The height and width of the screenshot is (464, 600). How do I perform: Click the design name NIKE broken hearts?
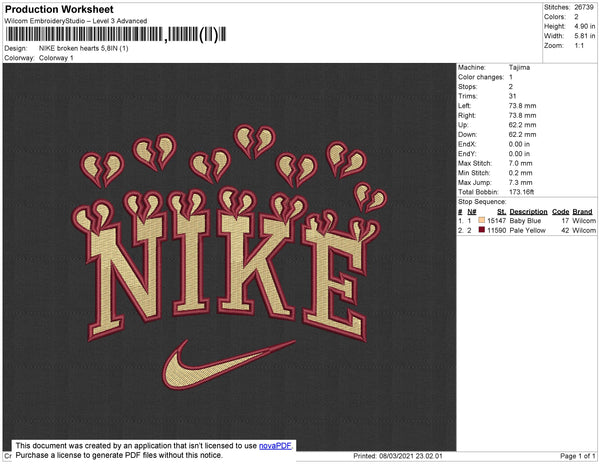point(83,48)
